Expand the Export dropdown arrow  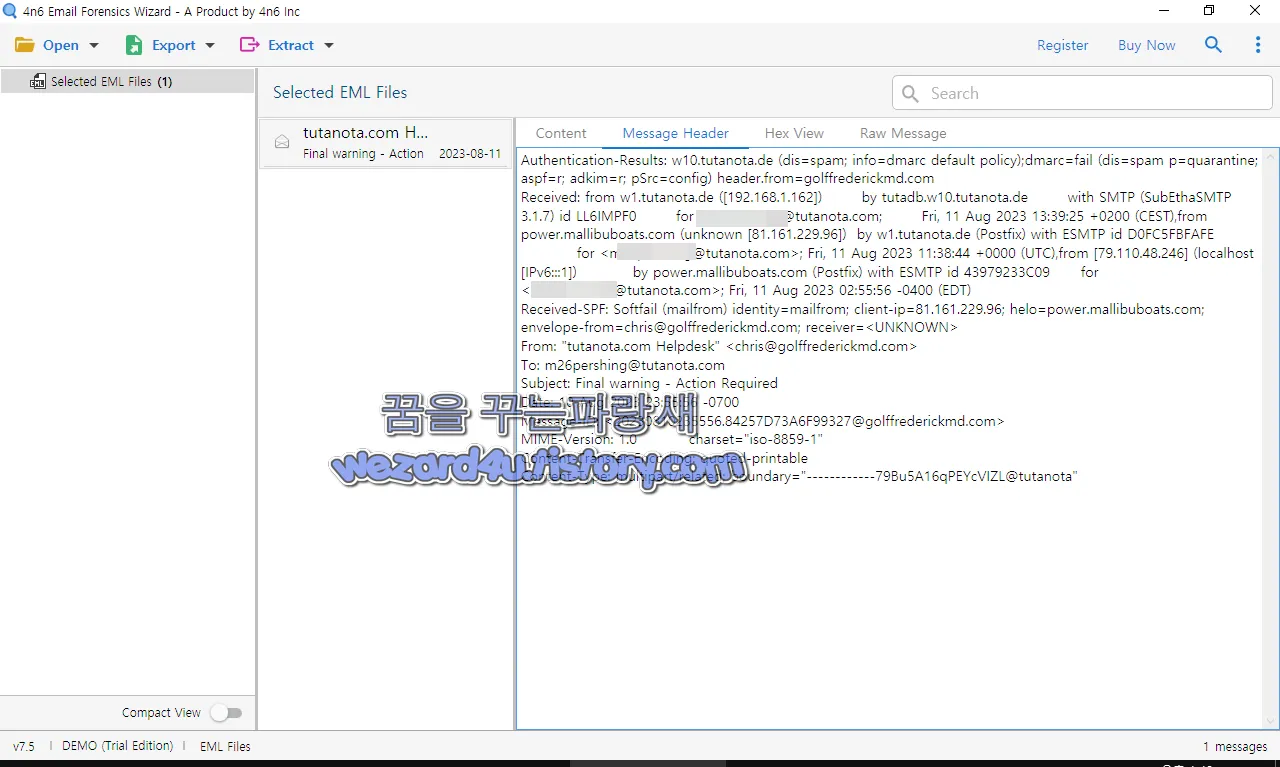click(x=210, y=45)
